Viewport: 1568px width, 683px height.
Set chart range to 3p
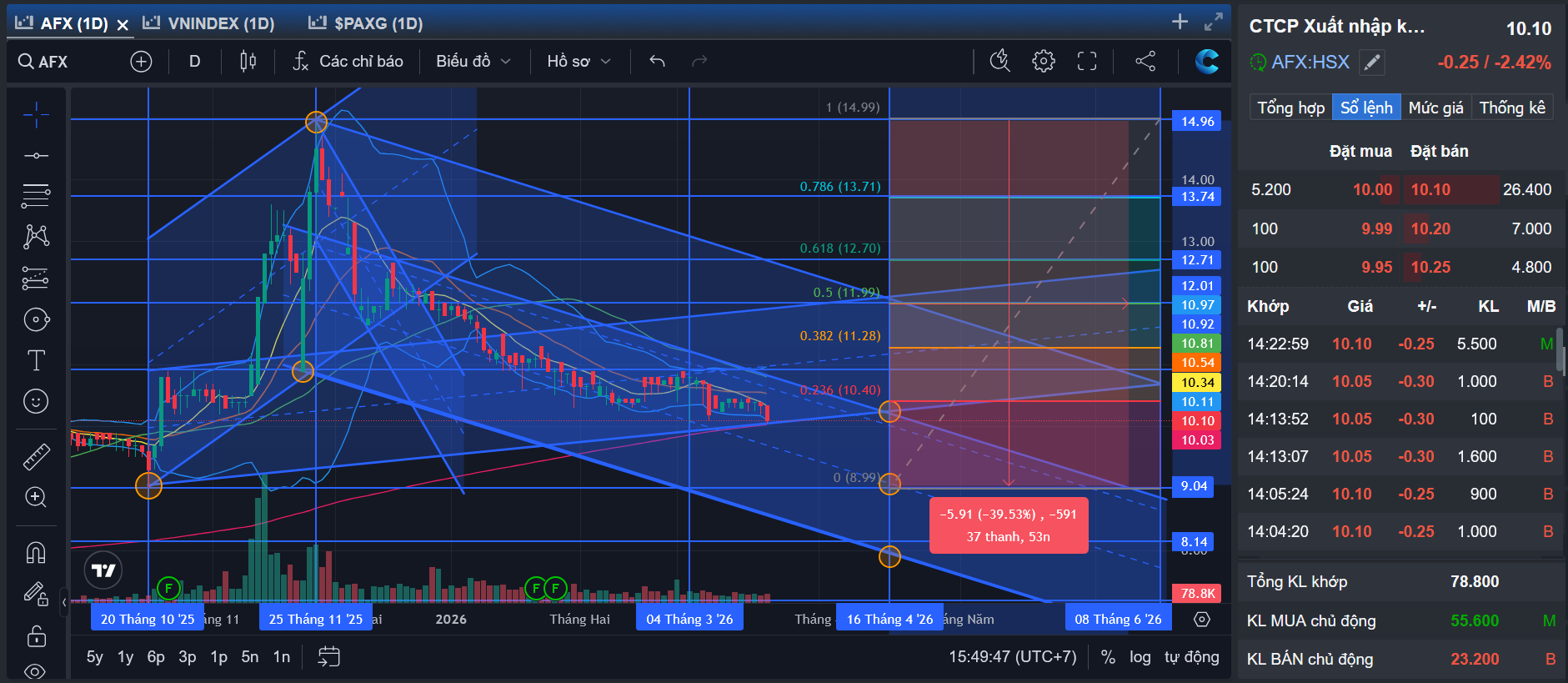188,657
